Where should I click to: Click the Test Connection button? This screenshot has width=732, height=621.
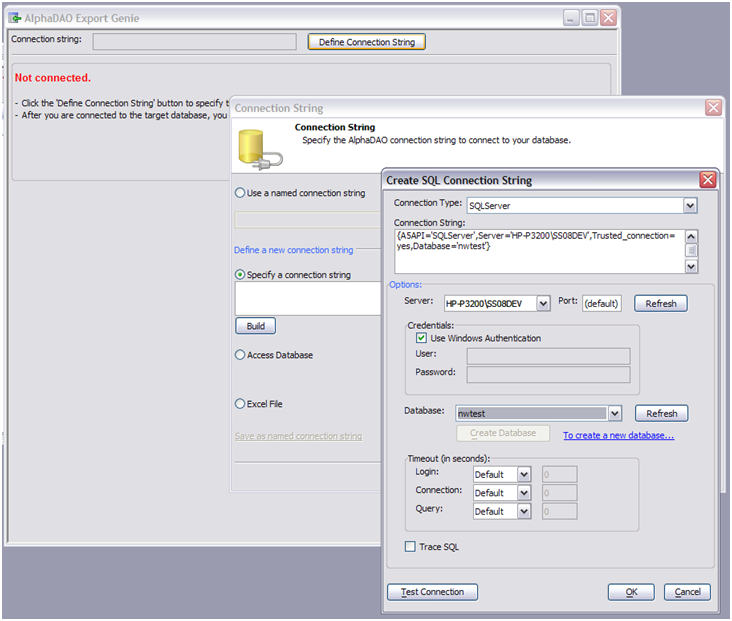tap(432, 592)
